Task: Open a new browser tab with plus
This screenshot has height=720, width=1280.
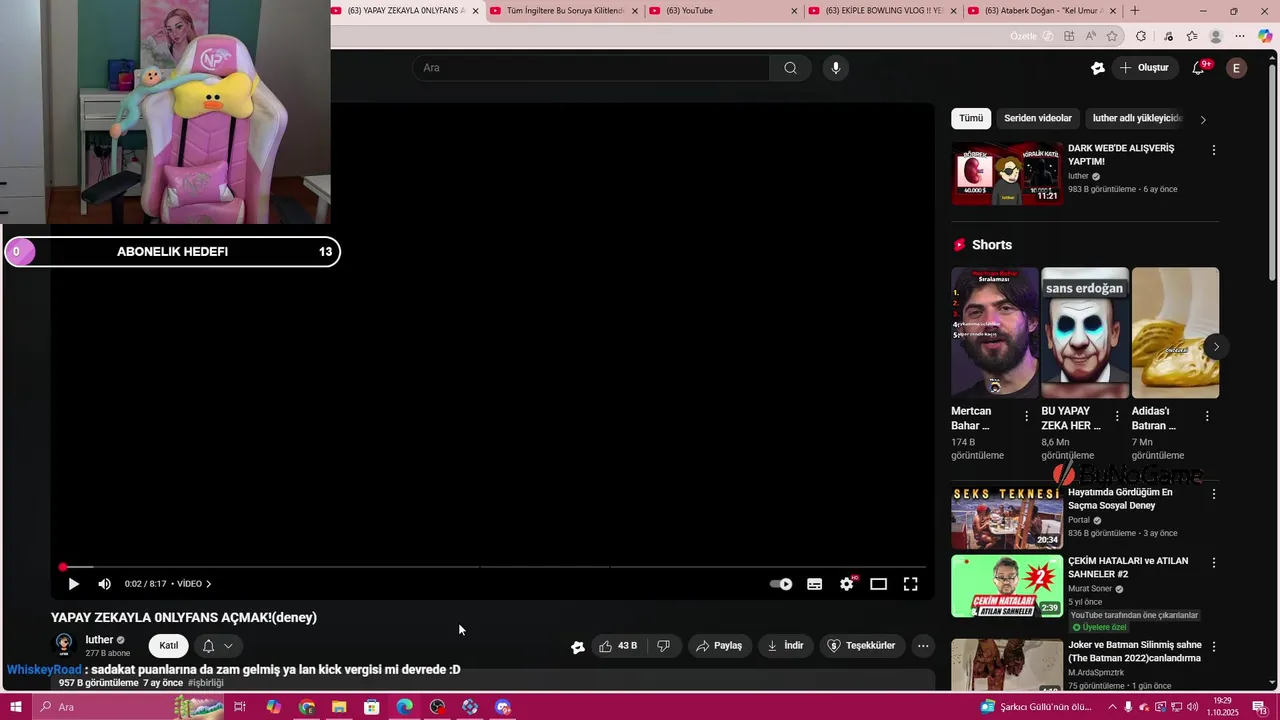Action: click(x=1134, y=11)
